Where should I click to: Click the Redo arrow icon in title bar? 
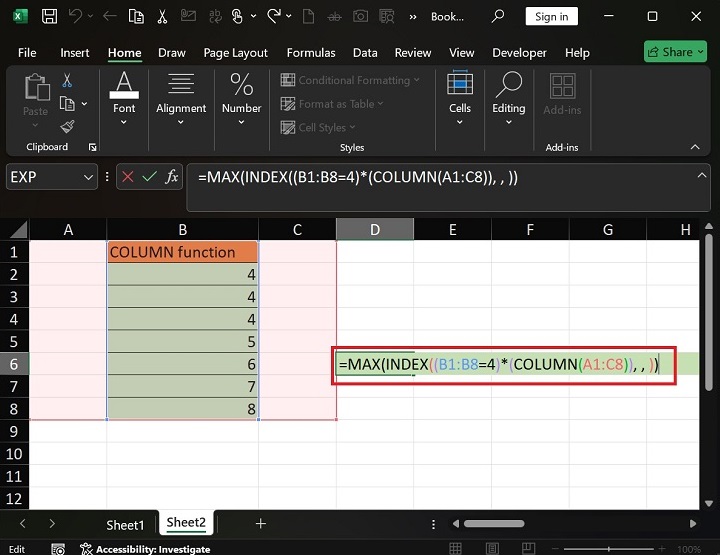pos(274,17)
